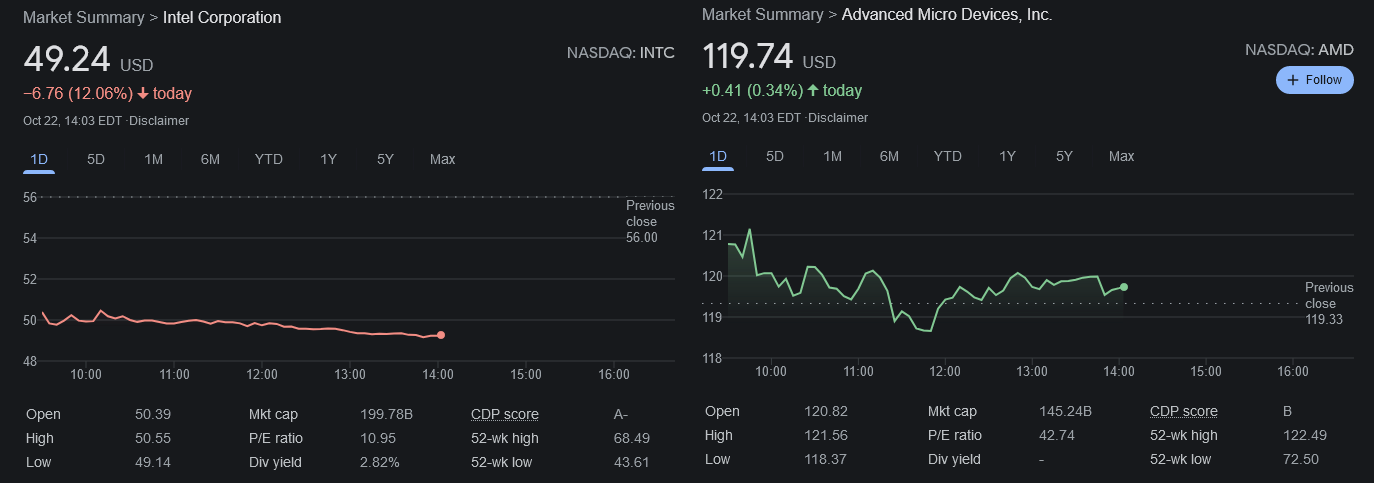Click the red down arrow next to Intel change
The image size is (1374, 483).
[x=143, y=93]
